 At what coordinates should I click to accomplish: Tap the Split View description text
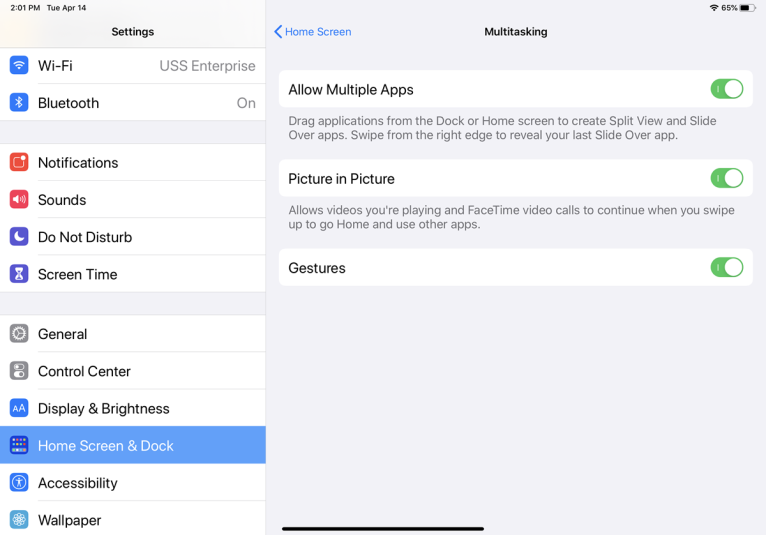pyautogui.click(x=502, y=128)
